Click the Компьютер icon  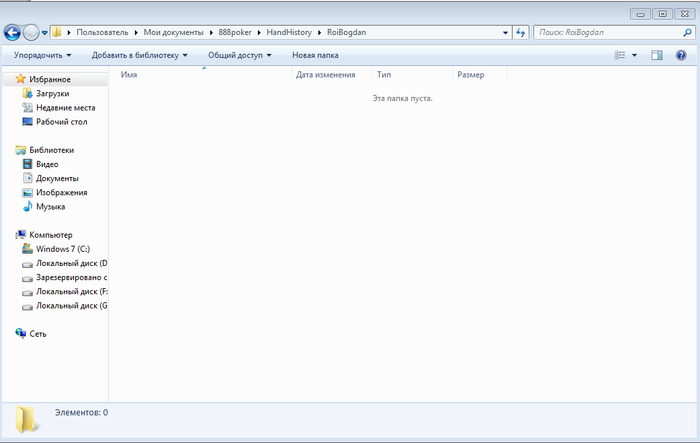tap(21, 234)
